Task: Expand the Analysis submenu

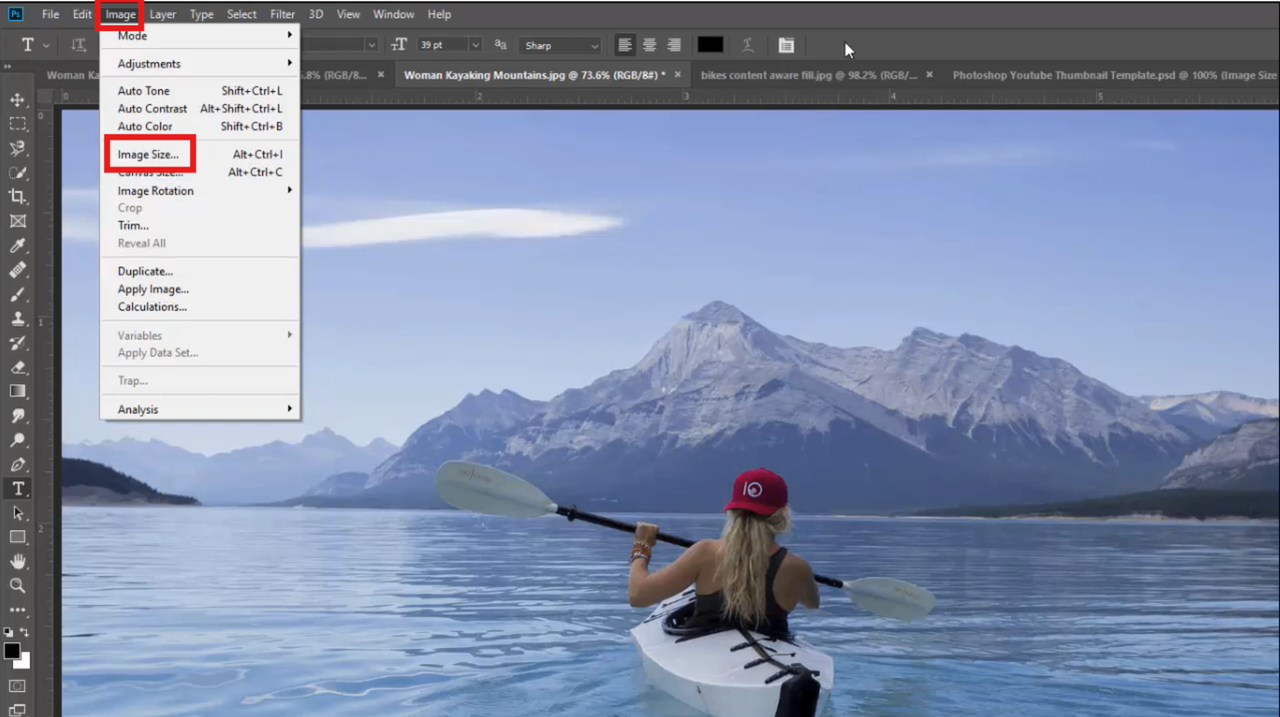Action: [200, 409]
